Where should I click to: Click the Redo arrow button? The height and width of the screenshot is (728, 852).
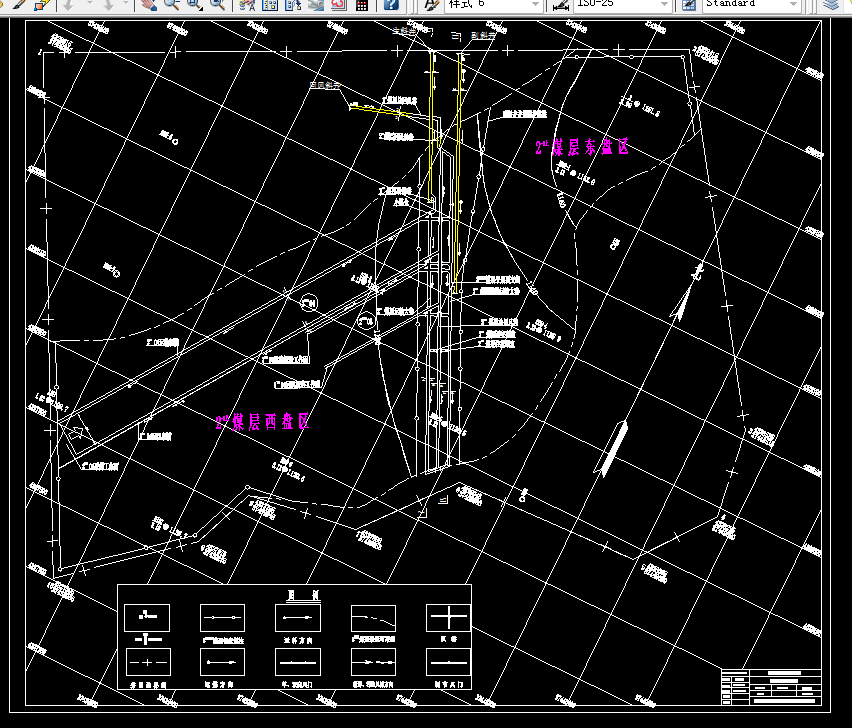pyautogui.click(x=108, y=4)
